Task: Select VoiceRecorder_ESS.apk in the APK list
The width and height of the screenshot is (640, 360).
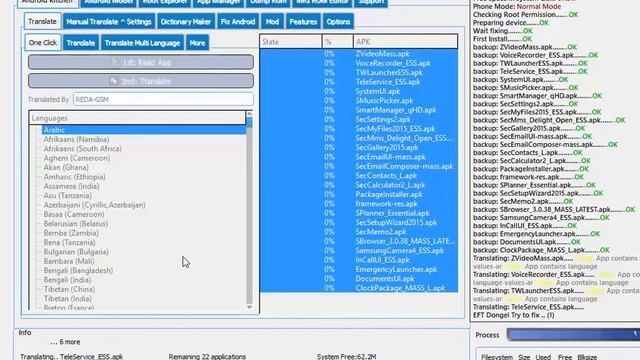Action: point(393,63)
